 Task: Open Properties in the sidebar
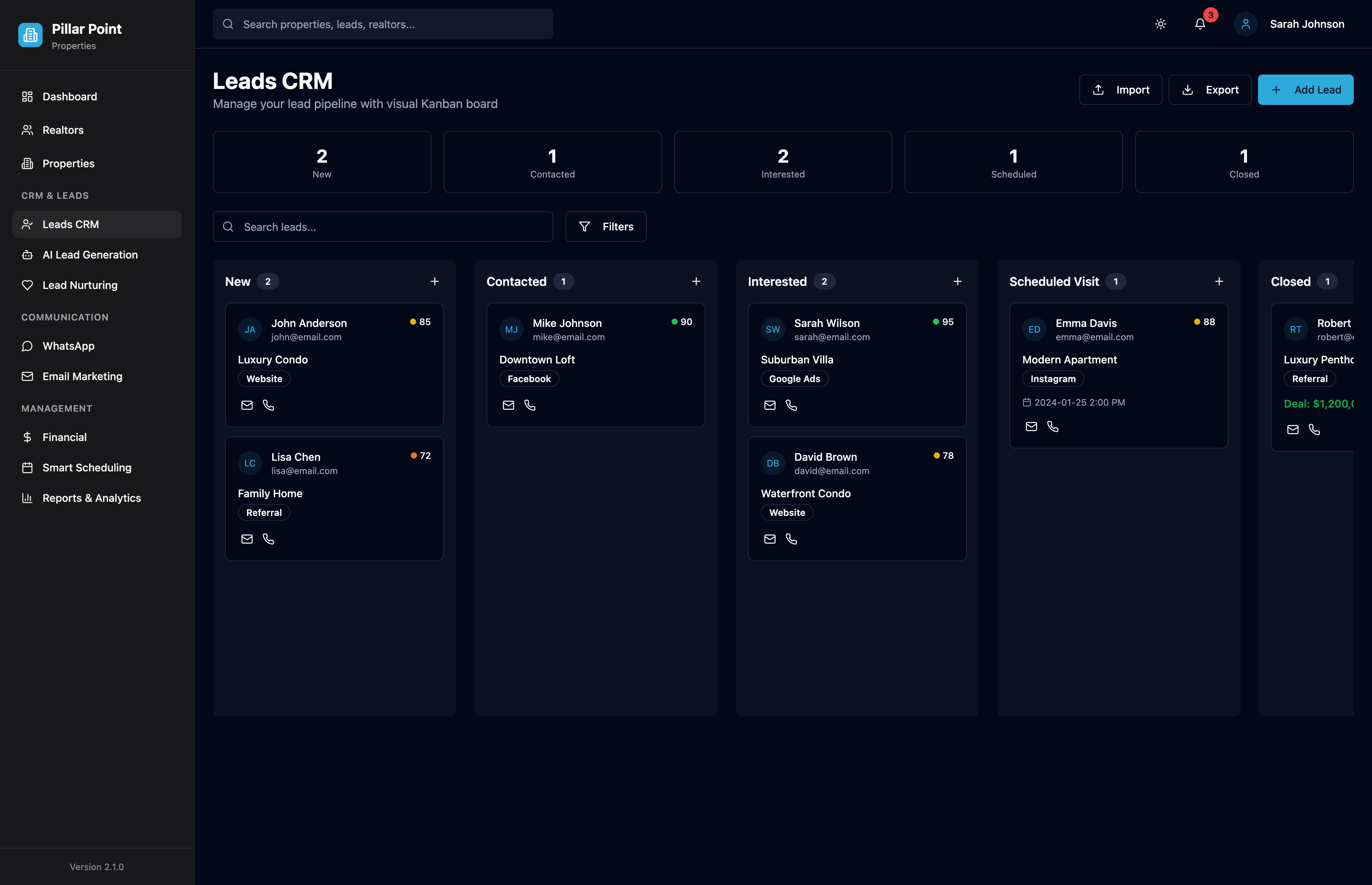tap(97, 163)
